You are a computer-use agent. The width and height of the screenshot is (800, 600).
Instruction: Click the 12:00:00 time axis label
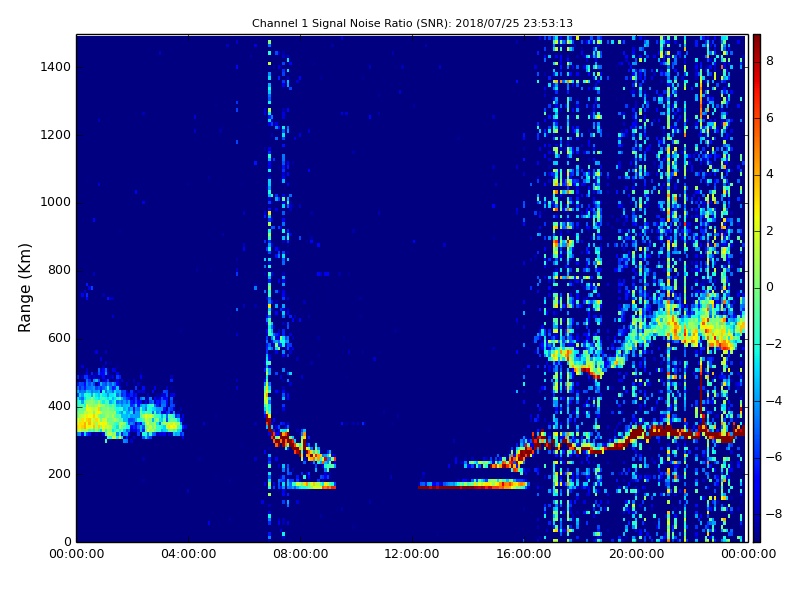click(412, 554)
